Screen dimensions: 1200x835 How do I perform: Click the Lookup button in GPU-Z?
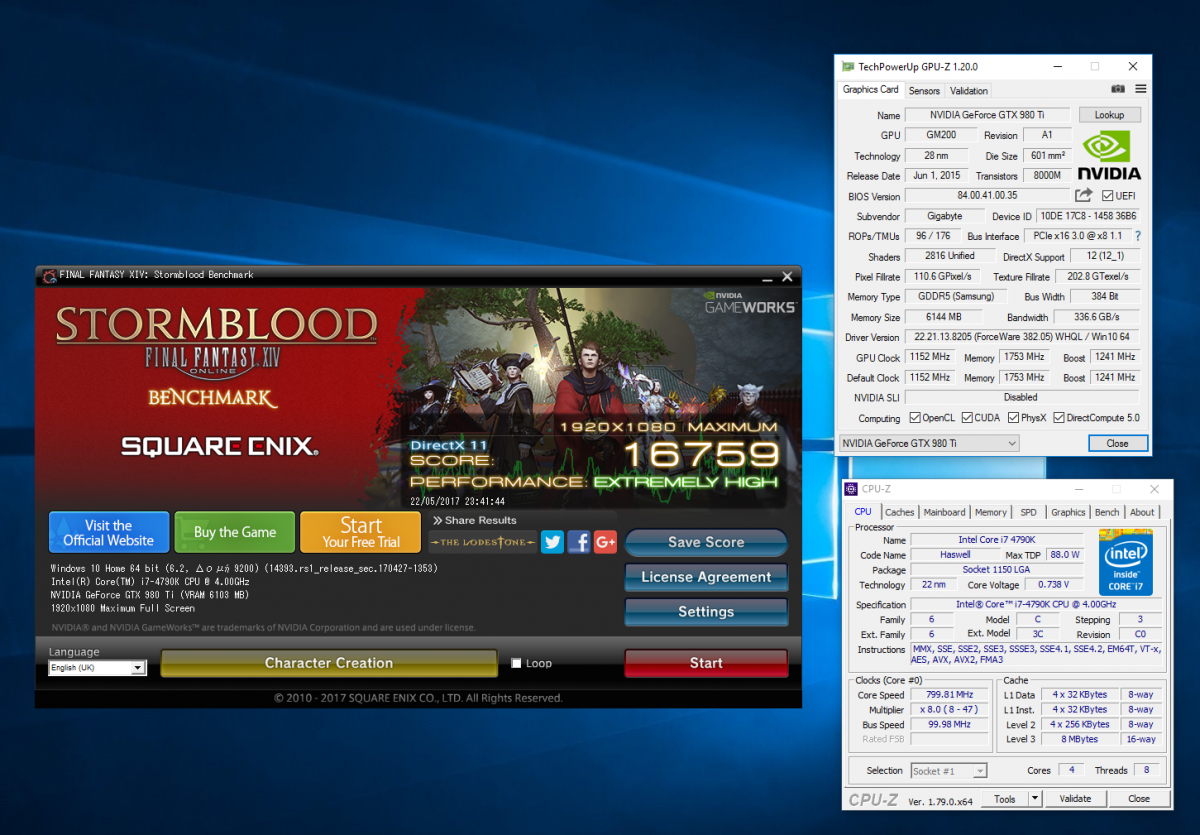(x=1109, y=115)
